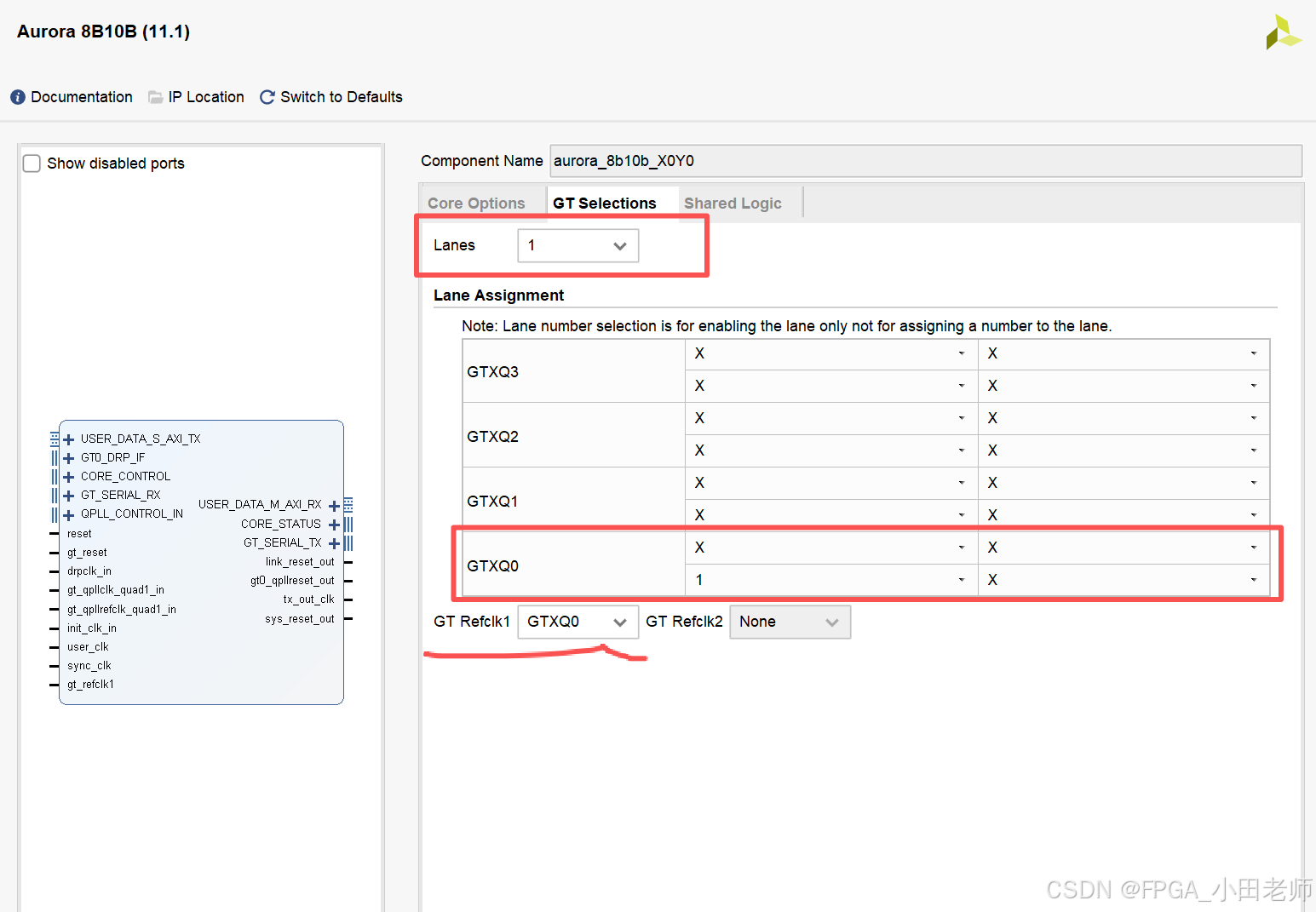Expand the QPLL_CONTROL_IN plus icon
The image size is (1316, 912).
point(69,514)
